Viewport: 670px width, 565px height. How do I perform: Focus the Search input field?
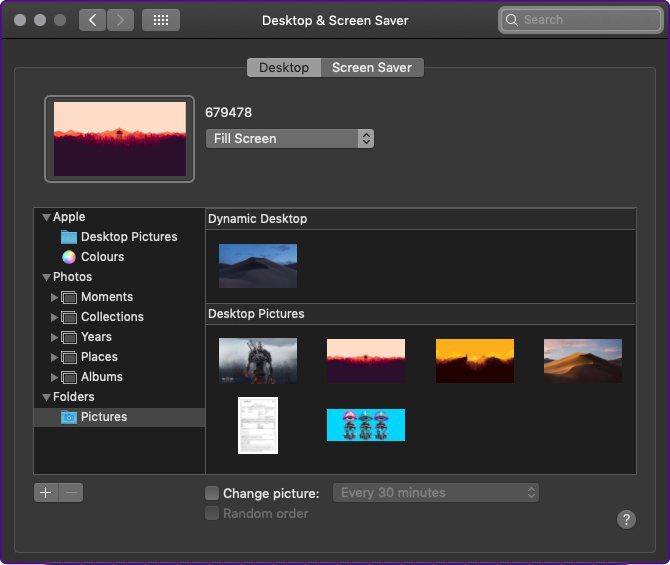pyautogui.click(x=580, y=20)
